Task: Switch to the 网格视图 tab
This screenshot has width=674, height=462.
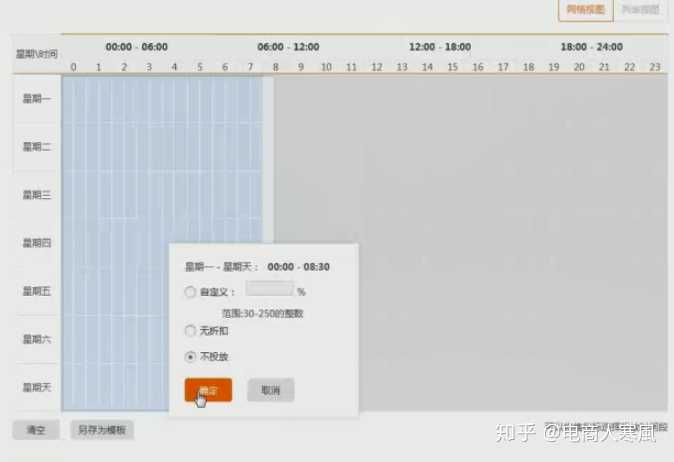Action: tap(585, 10)
